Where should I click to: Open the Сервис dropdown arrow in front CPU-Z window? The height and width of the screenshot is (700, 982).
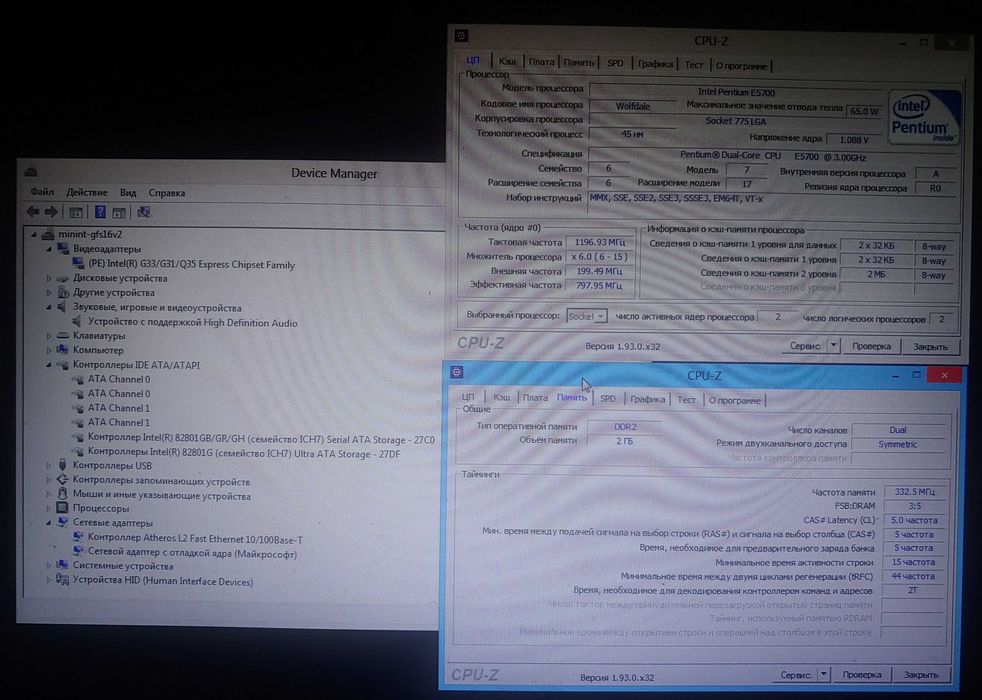(x=824, y=674)
